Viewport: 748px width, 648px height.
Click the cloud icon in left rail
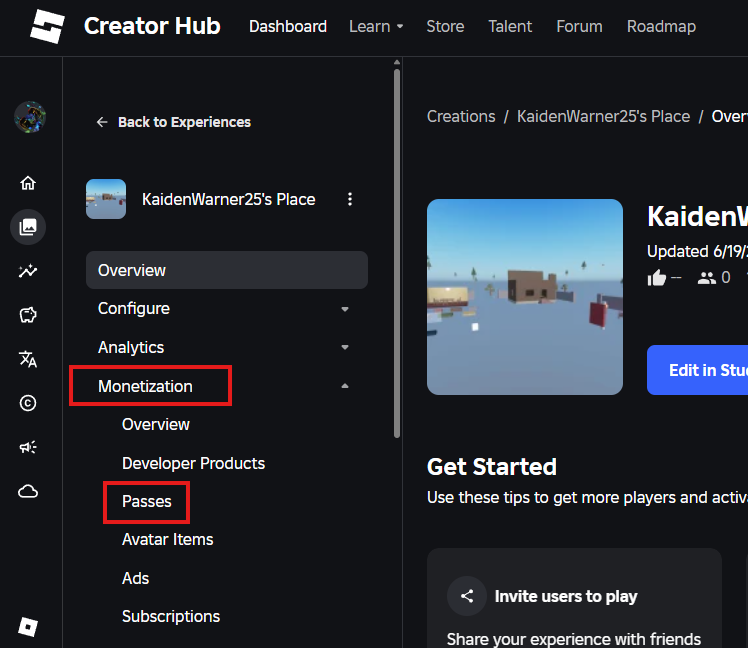click(x=28, y=491)
